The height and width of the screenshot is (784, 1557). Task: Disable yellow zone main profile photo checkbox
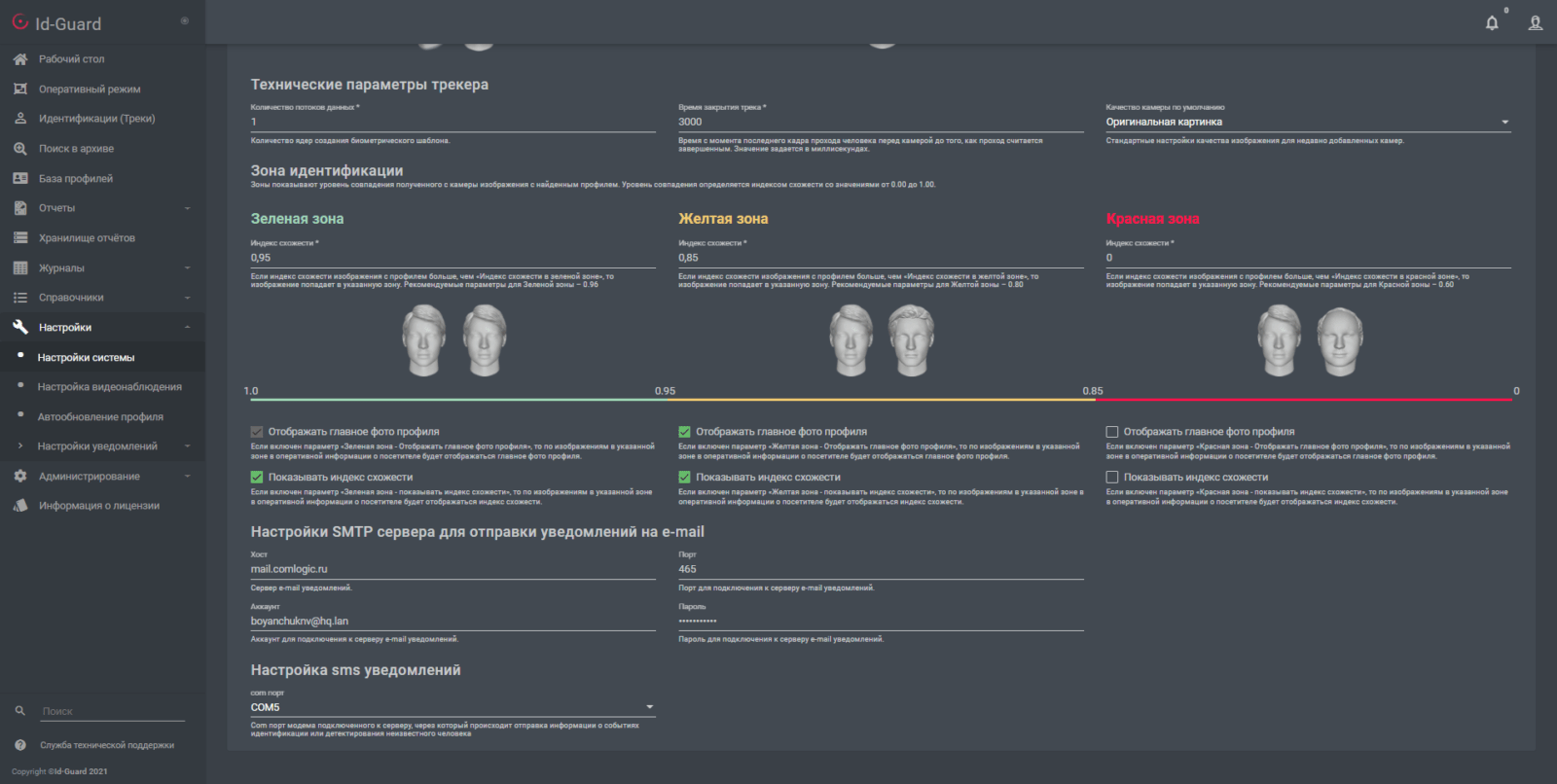click(685, 432)
